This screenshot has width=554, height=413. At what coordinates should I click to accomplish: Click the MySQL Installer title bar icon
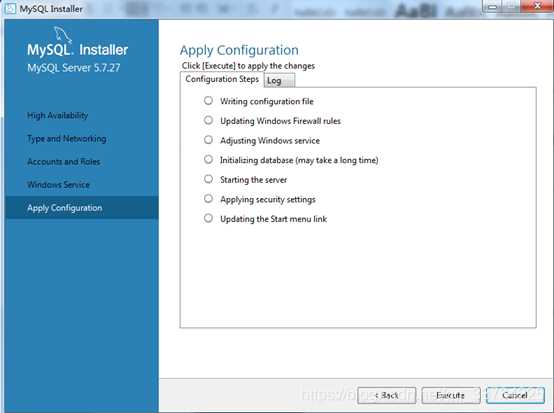(x=11, y=8)
